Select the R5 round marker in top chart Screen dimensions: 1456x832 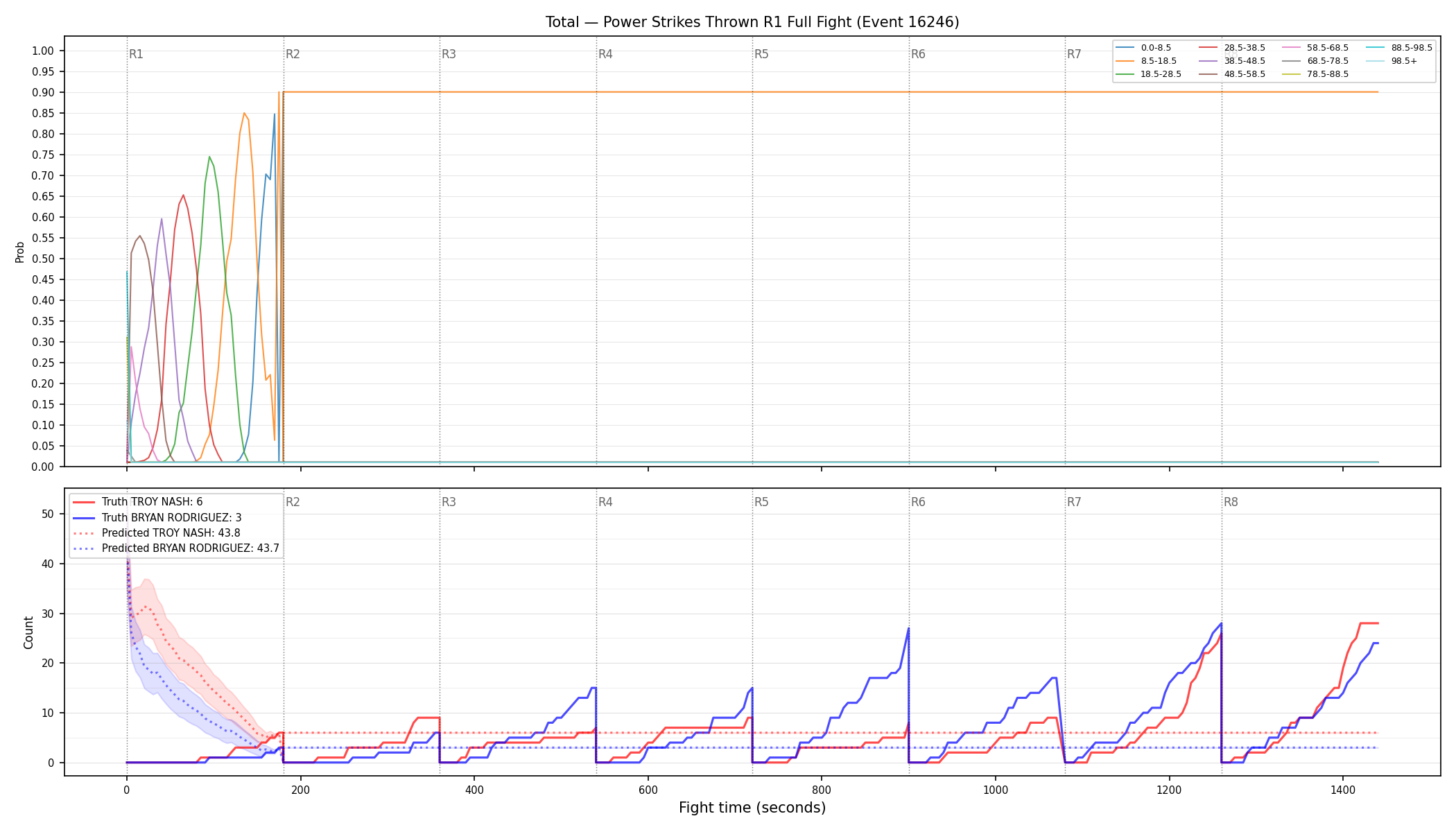[x=761, y=54]
